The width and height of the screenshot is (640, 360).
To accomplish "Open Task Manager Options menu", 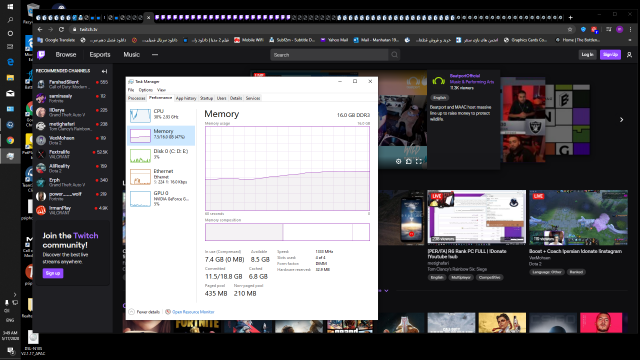I will tap(145, 90).
